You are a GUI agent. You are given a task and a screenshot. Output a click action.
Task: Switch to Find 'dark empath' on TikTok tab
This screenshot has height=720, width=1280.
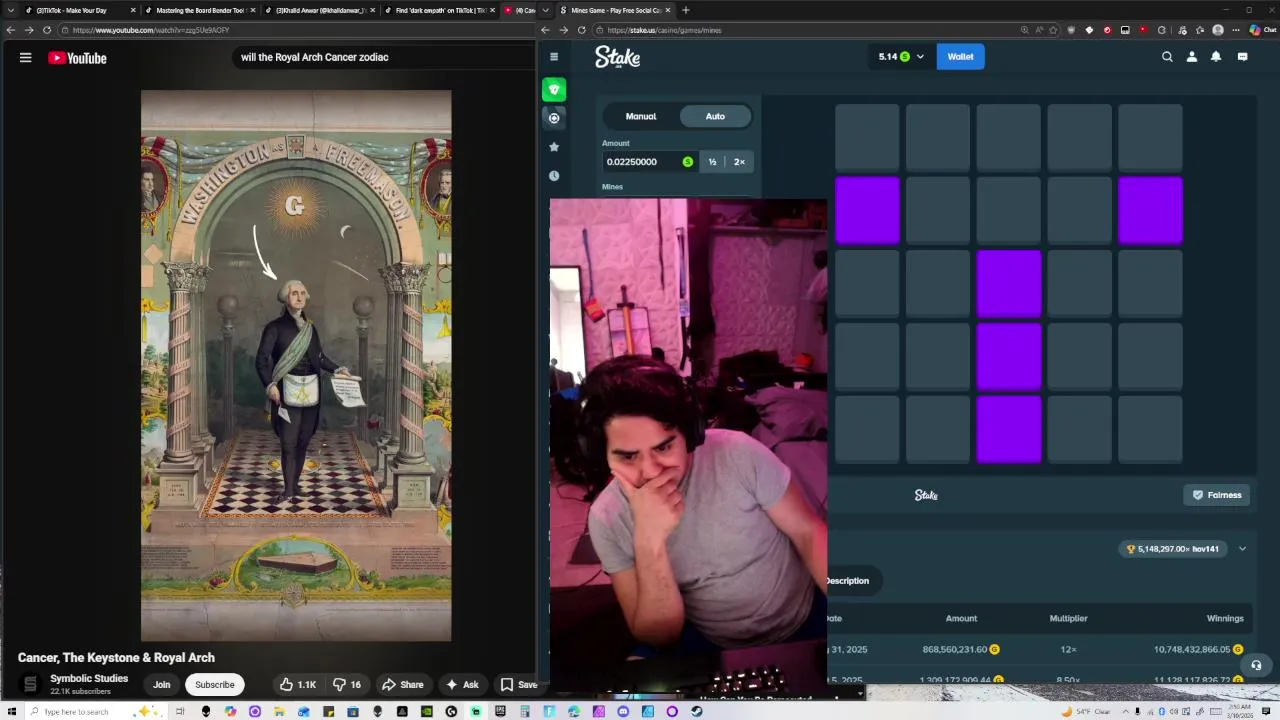[x=440, y=10]
